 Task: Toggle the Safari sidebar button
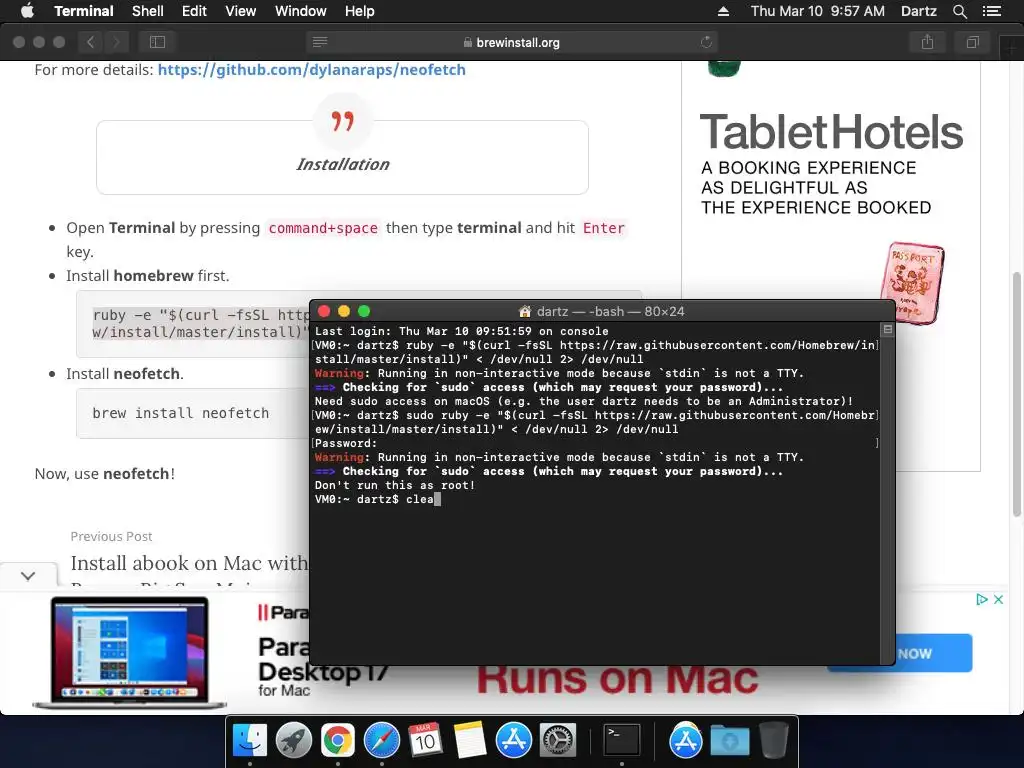(x=157, y=42)
